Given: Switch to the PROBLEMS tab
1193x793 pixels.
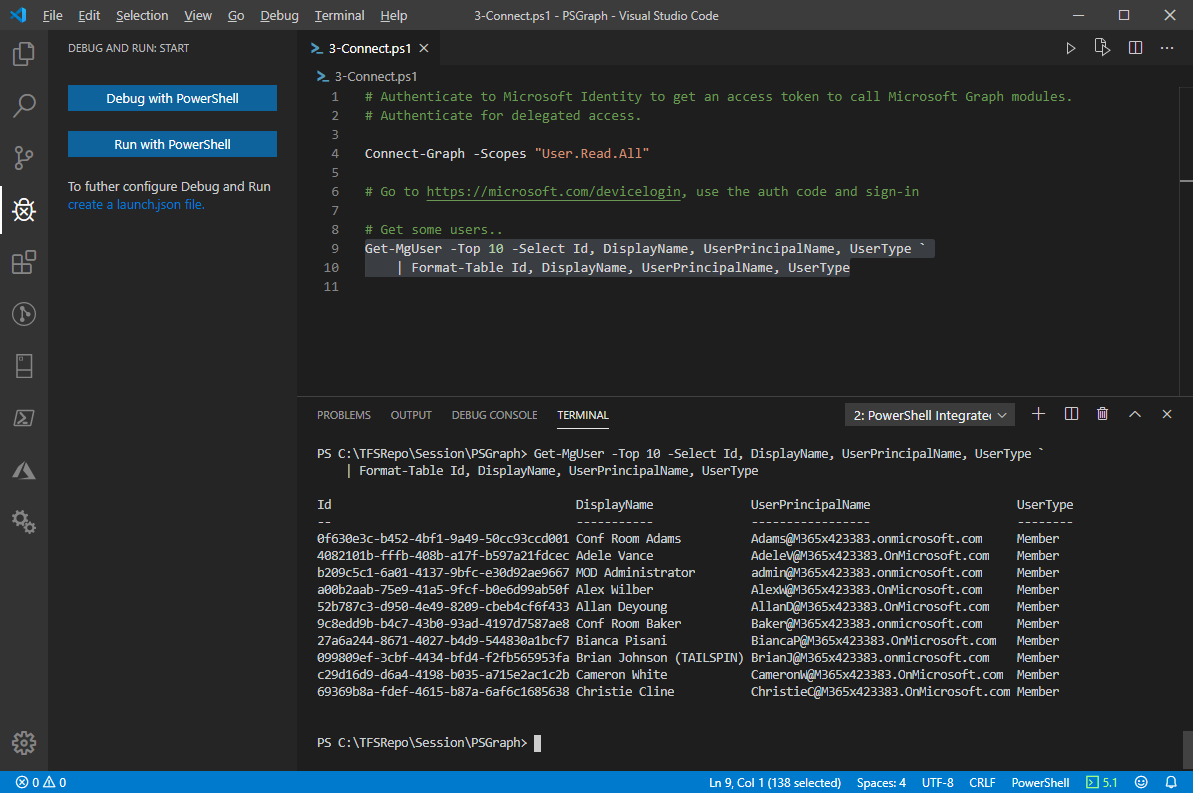Looking at the screenshot, I should [343, 414].
